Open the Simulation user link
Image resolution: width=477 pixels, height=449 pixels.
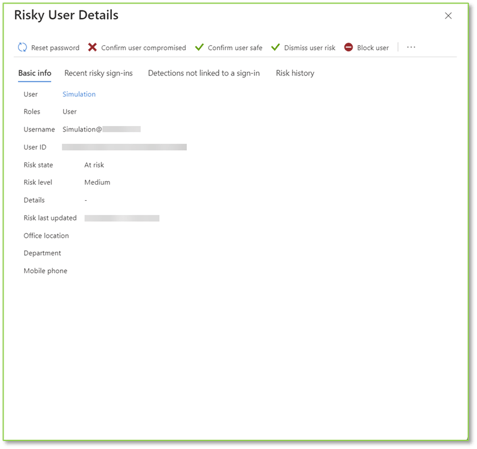point(79,94)
